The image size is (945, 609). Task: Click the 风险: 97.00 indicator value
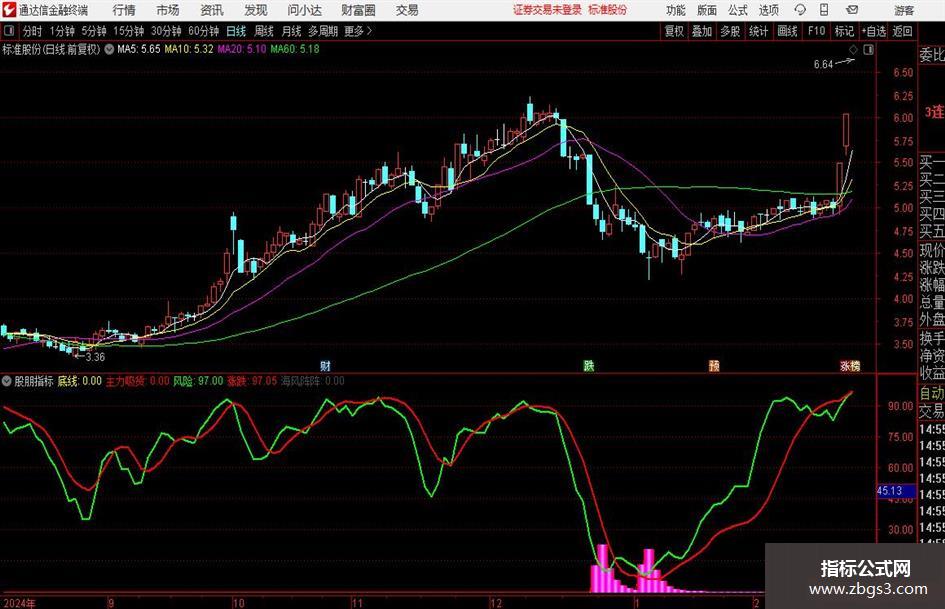point(198,381)
